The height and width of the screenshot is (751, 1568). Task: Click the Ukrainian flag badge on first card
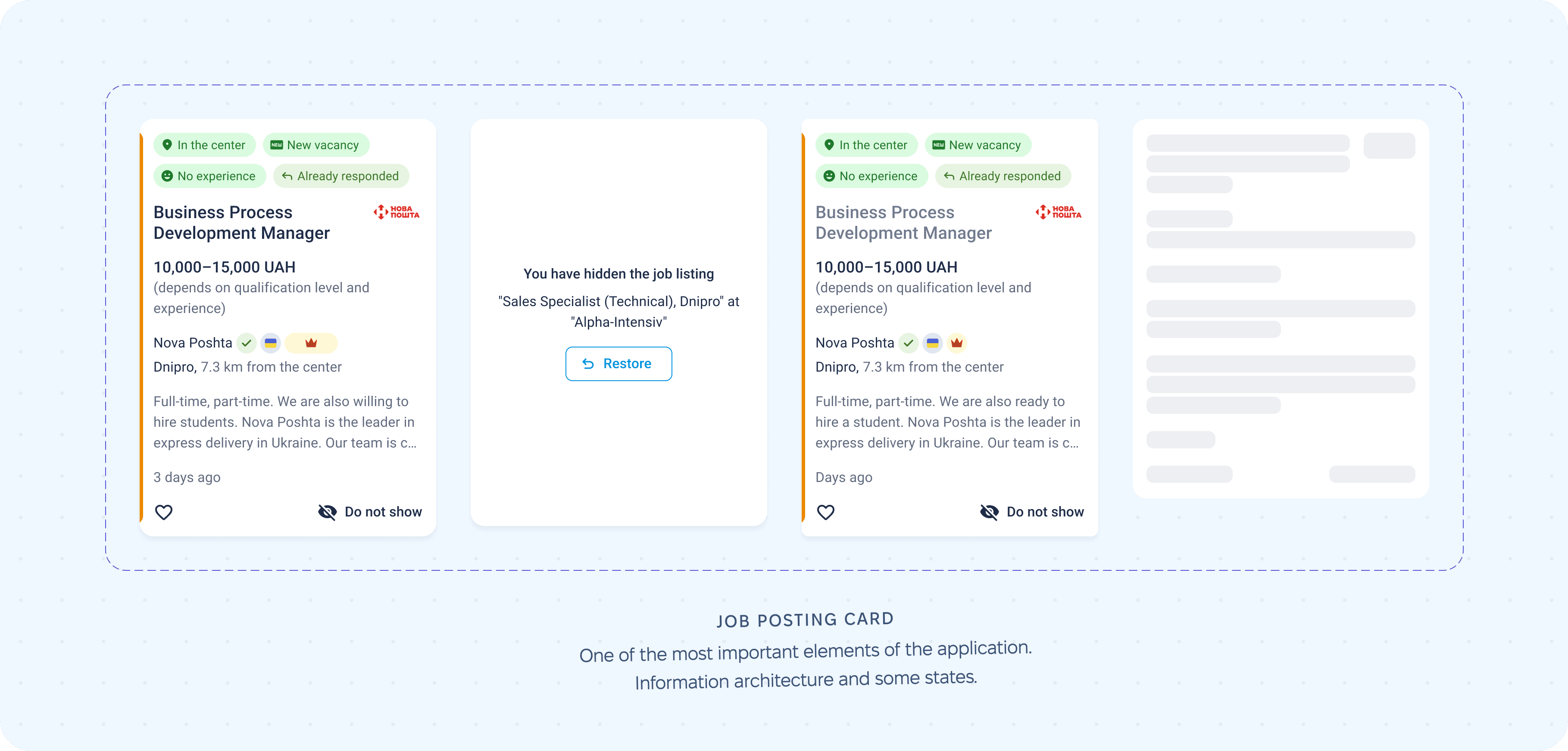pyautogui.click(x=271, y=343)
